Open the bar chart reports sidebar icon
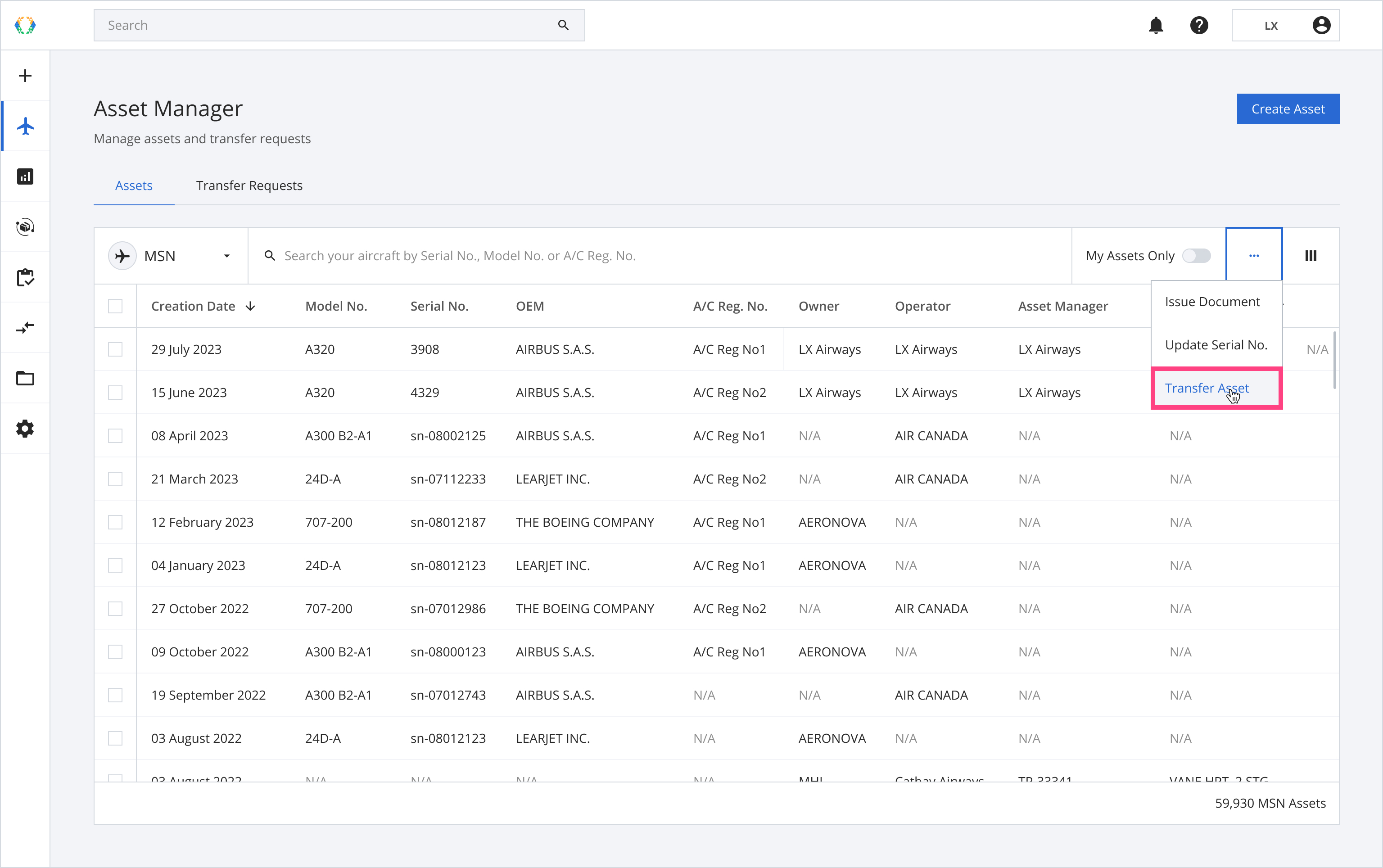This screenshot has width=1383, height=868. click(25, 176)
